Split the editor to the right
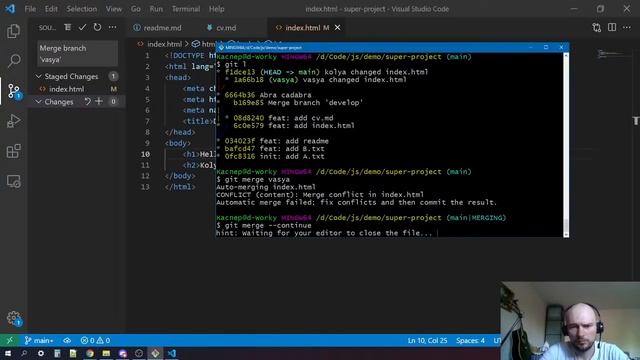640x360 pixels. (612, 27)
